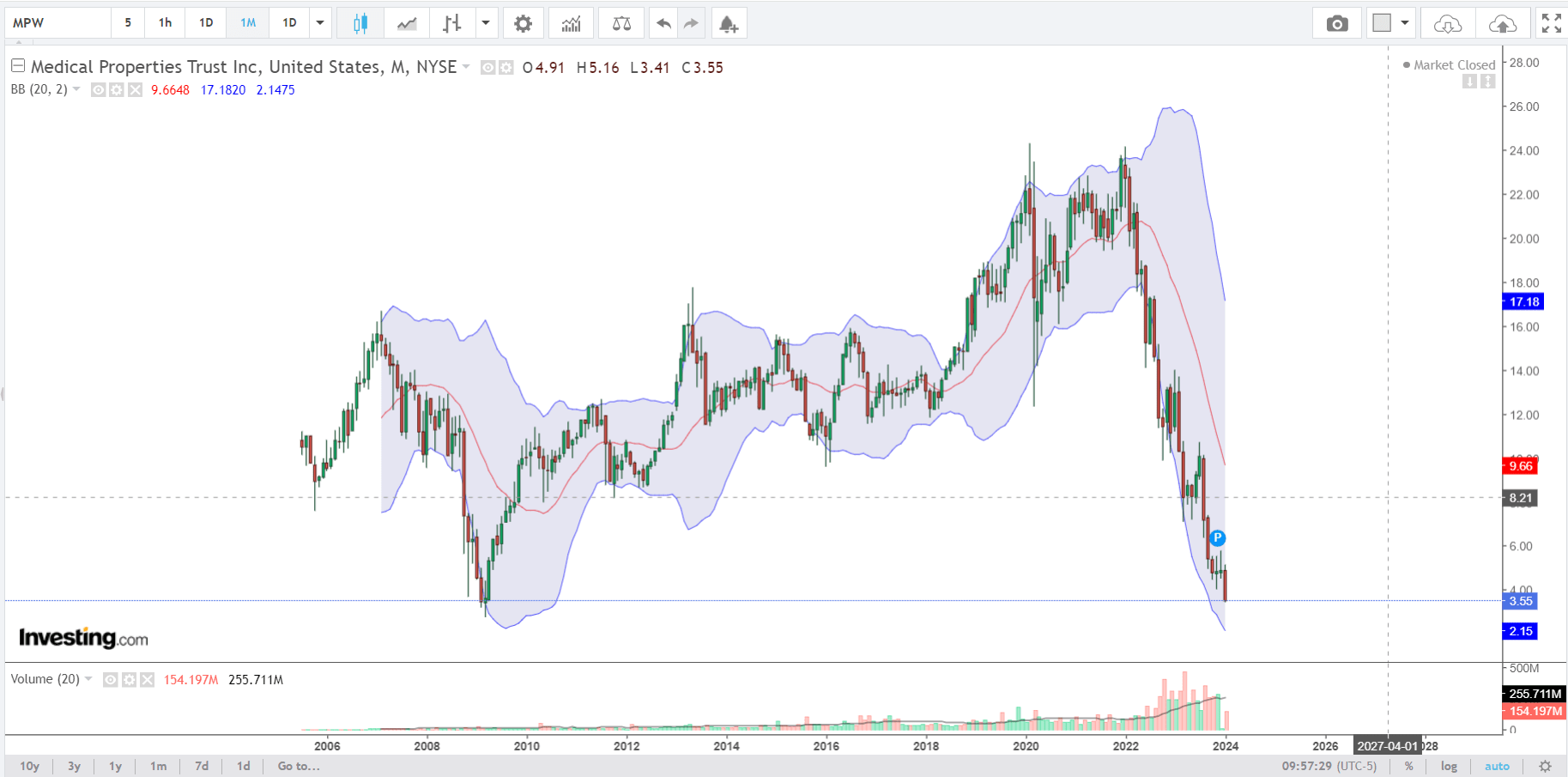Viewport: 1568px width, 777px height.
Task: Open the interval dropdown next to 1D
Action: click(320, 22)
